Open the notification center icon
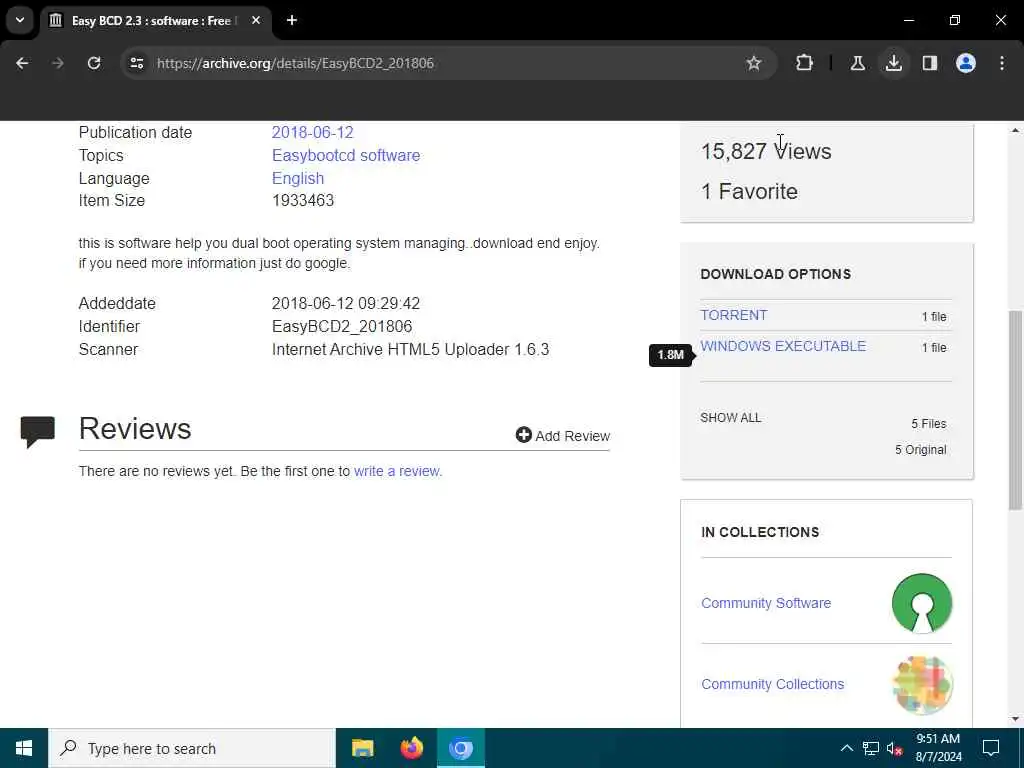 tap(991, 748)
